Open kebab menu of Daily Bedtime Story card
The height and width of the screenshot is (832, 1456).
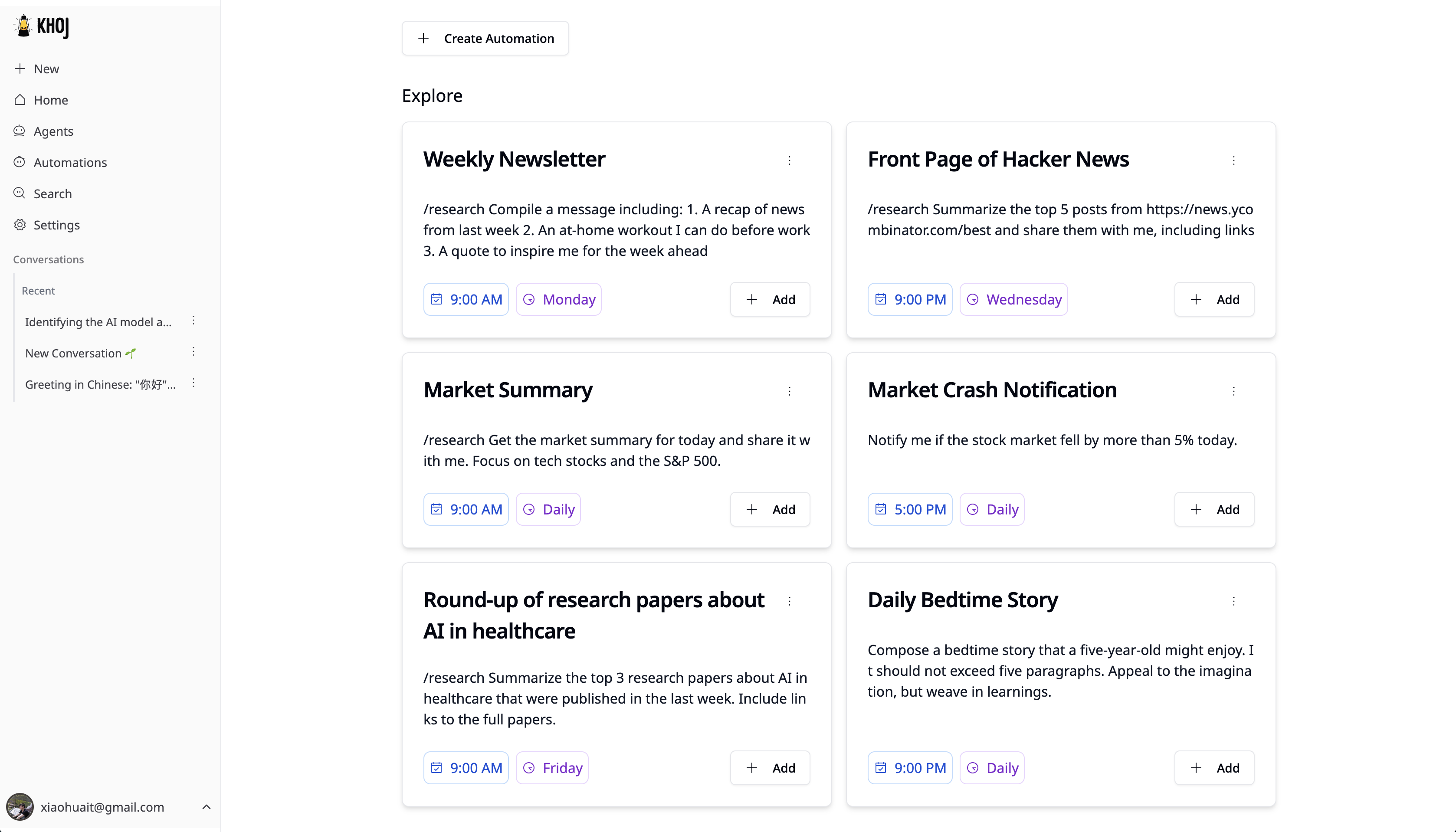pyautogui.click(x=1233, y=601)
